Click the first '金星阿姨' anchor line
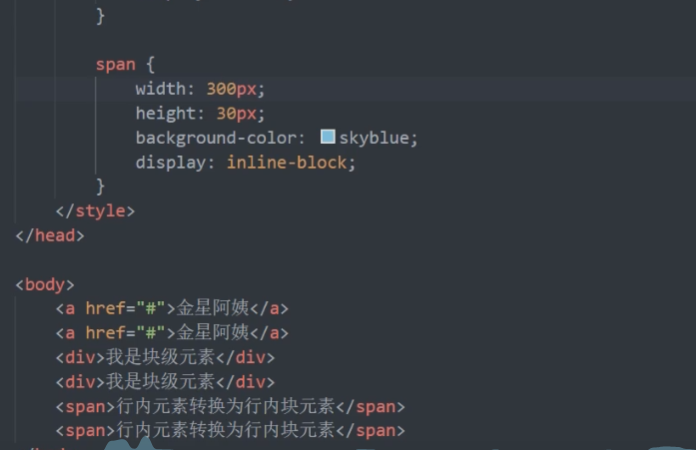 pos(172,308)
